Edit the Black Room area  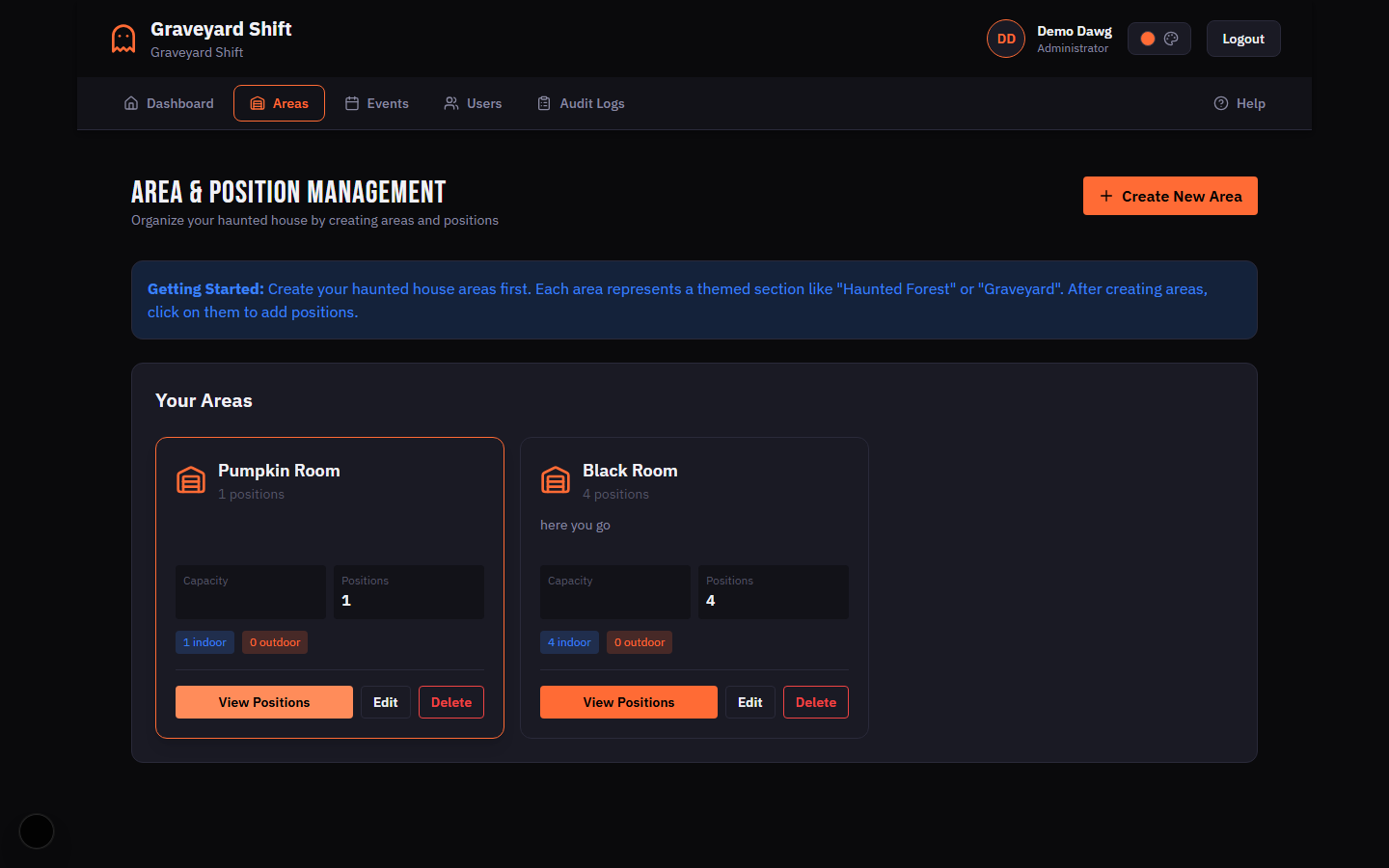coord(749,701)
